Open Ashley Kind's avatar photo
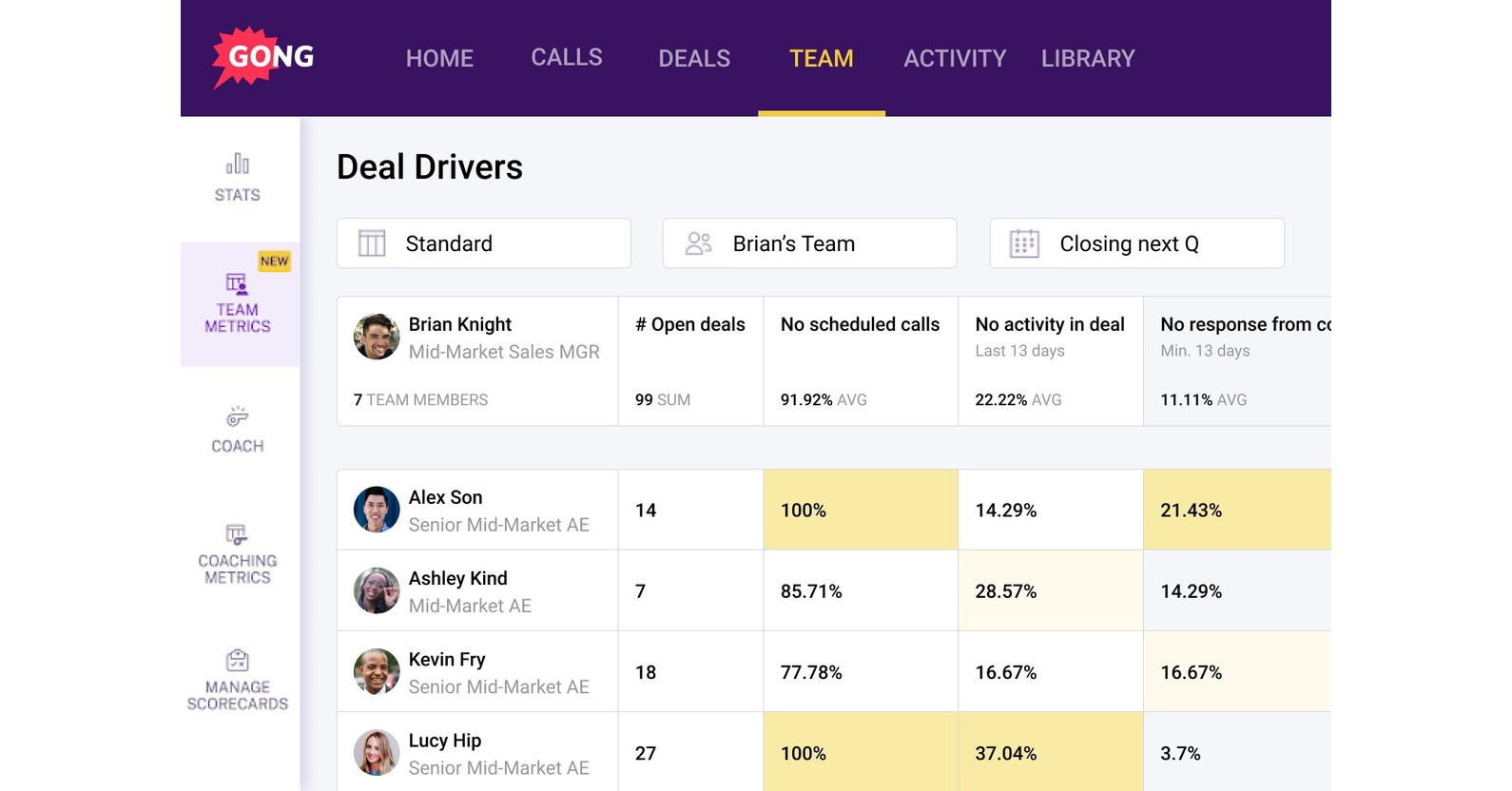Screen dimensions: 1512x791 point(377,590)
